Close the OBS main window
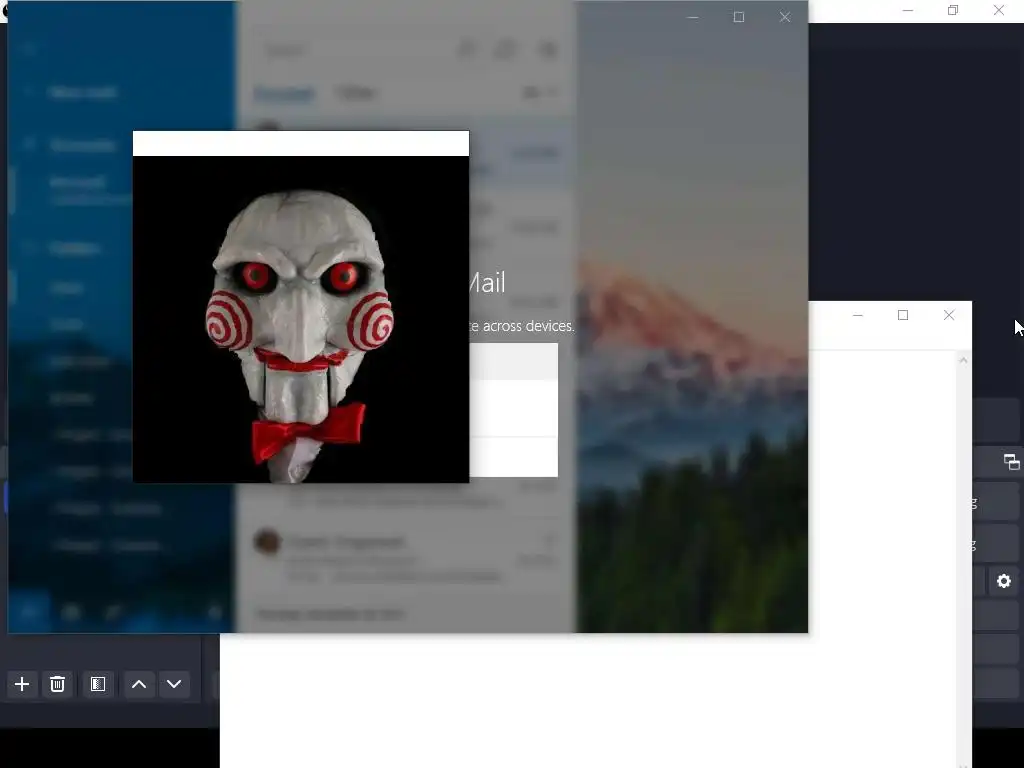This screenshot has width=1024, height=768. [999, 10]
